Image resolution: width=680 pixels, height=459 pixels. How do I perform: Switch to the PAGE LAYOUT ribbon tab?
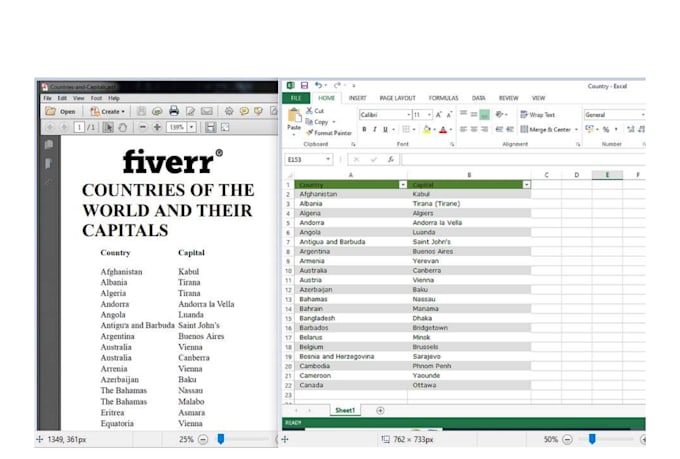point(397,98)
